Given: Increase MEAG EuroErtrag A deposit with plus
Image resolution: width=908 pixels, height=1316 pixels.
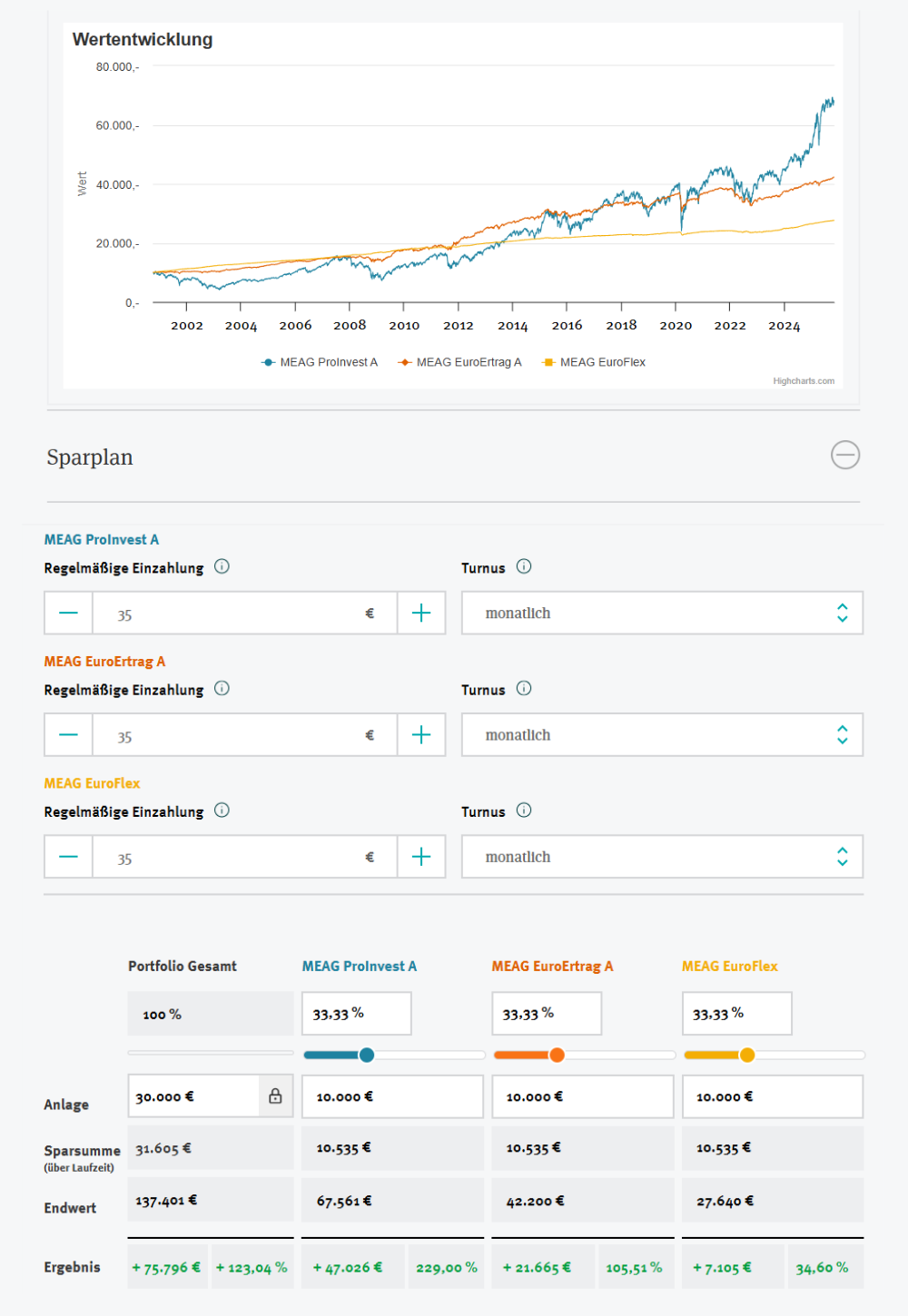Looking at the screenshot, I should tap(421, 735).
